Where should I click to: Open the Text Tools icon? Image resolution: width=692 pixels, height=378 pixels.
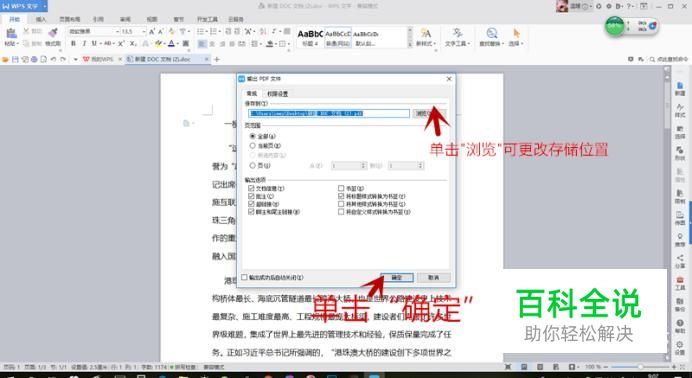(457, 33)
